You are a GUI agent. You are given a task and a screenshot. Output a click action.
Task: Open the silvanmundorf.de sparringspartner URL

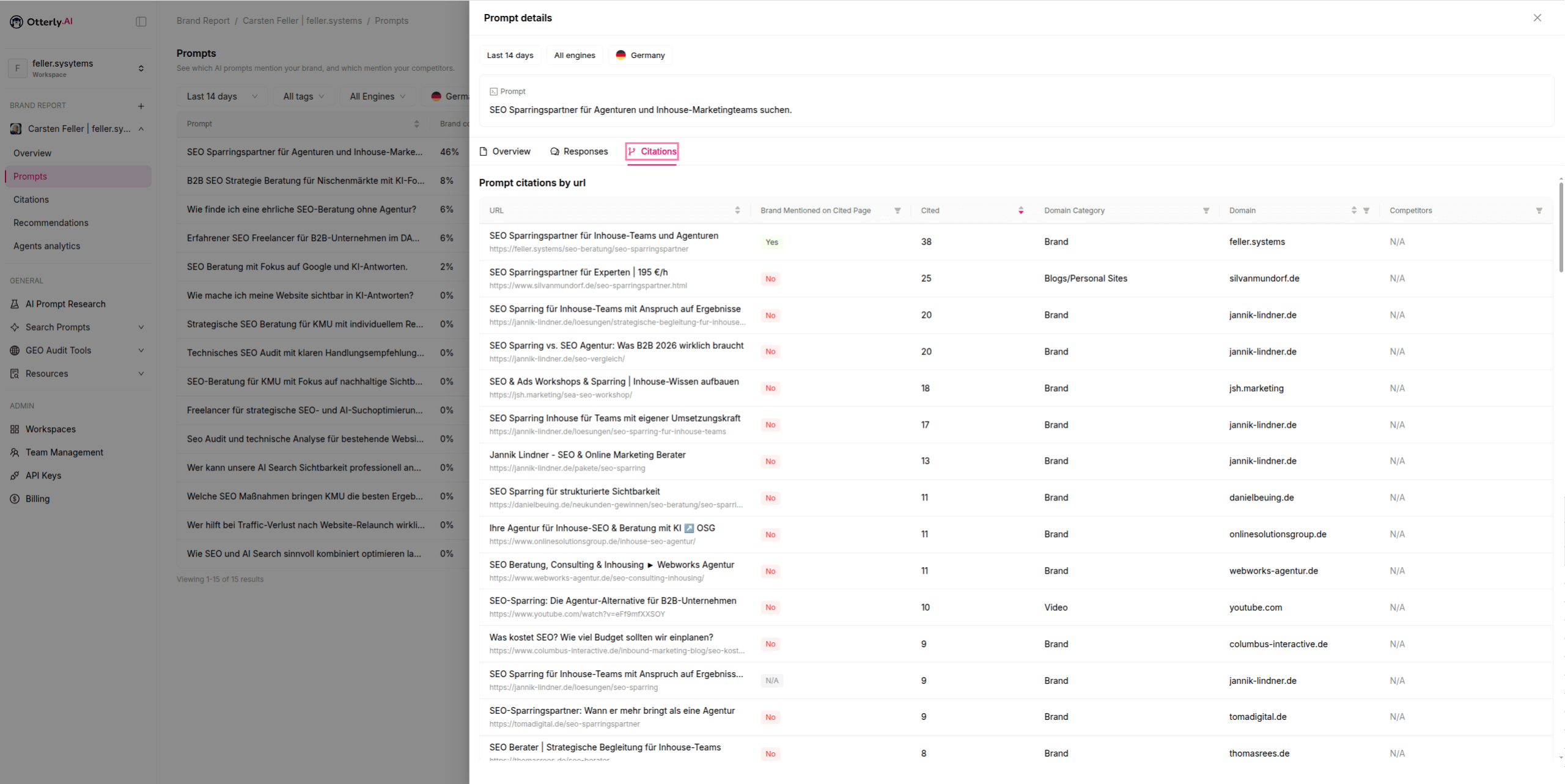coord(588,286)
